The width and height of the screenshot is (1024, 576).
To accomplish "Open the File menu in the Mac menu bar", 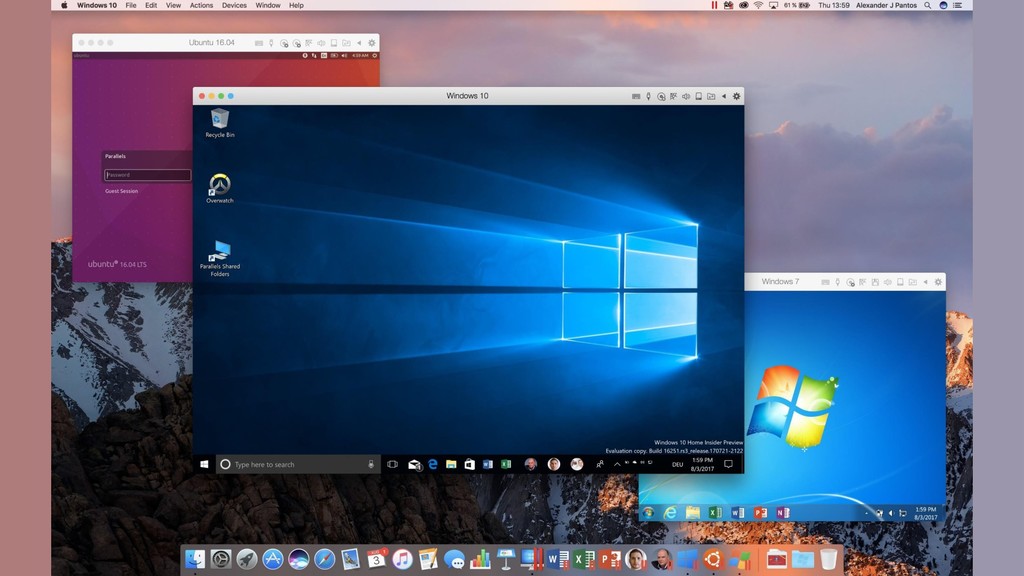I will (x=131, y=5).
